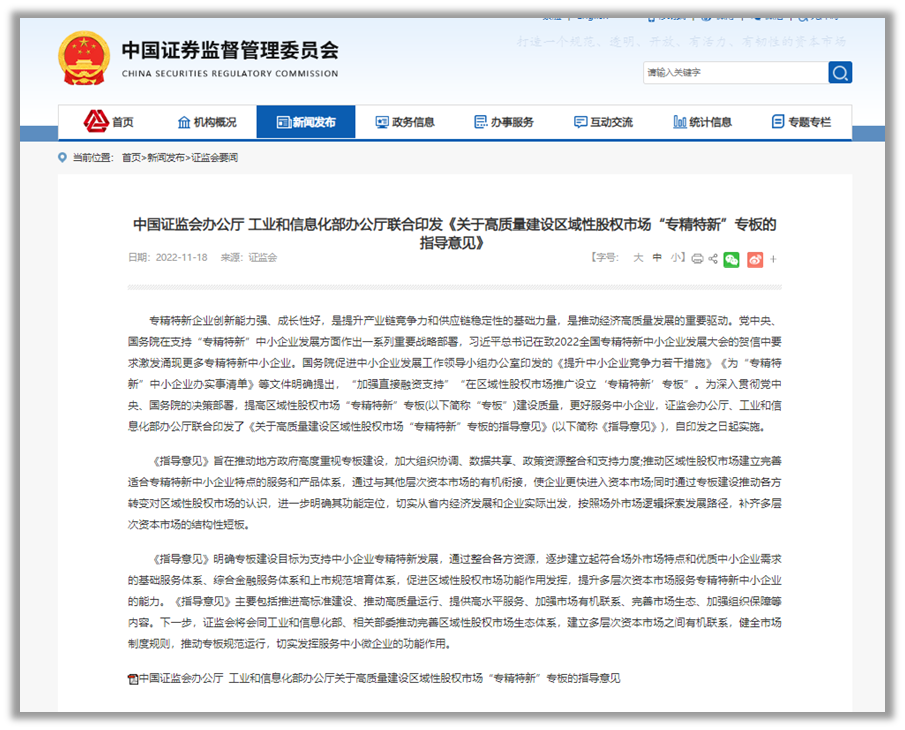Click the document icon beside 办事服务
This screenshot has width=905, height=730.
pos(481,122)
